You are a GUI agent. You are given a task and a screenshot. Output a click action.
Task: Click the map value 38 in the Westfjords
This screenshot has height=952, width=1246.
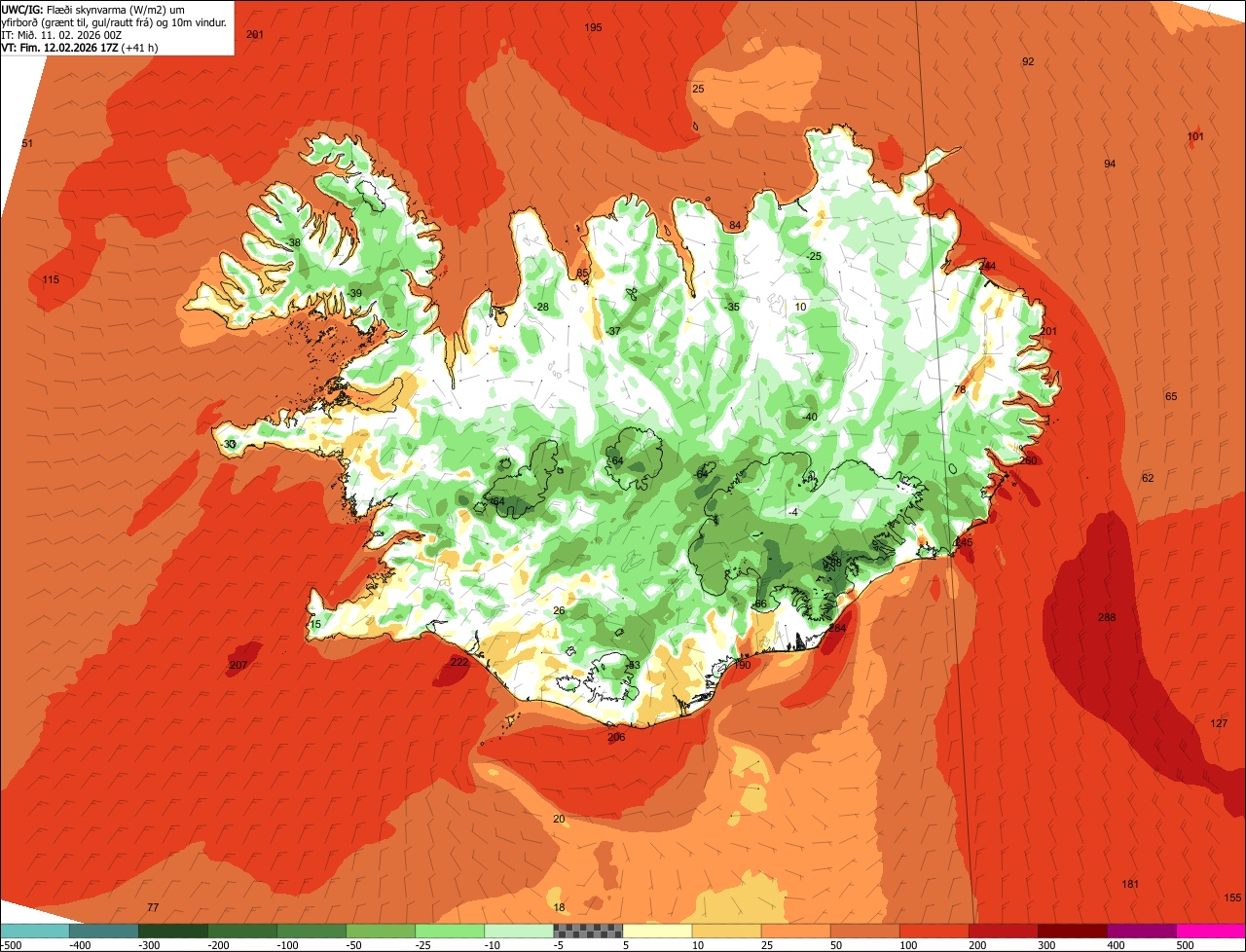tap(294, 242)
